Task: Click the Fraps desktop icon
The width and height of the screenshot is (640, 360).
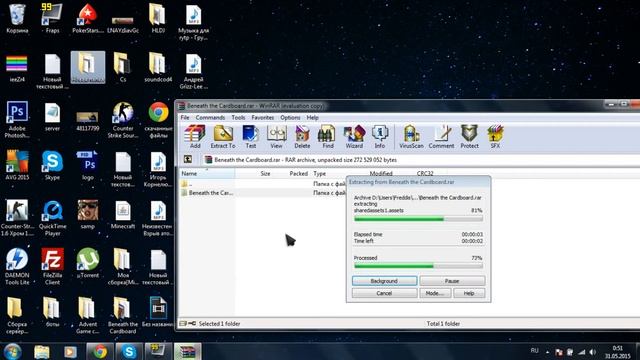Action: click(x=52, y=18)
